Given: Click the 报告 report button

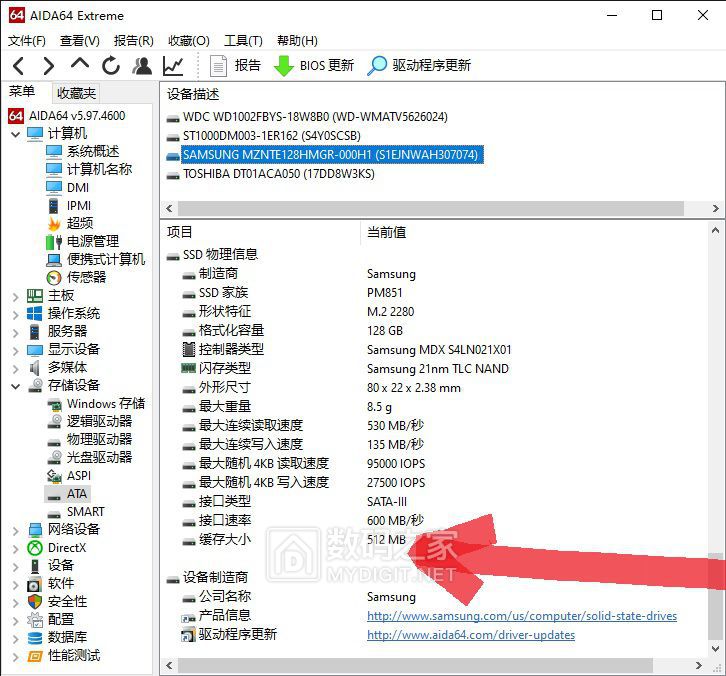Looking at the screenshot, I should click(x=235, y=66).
